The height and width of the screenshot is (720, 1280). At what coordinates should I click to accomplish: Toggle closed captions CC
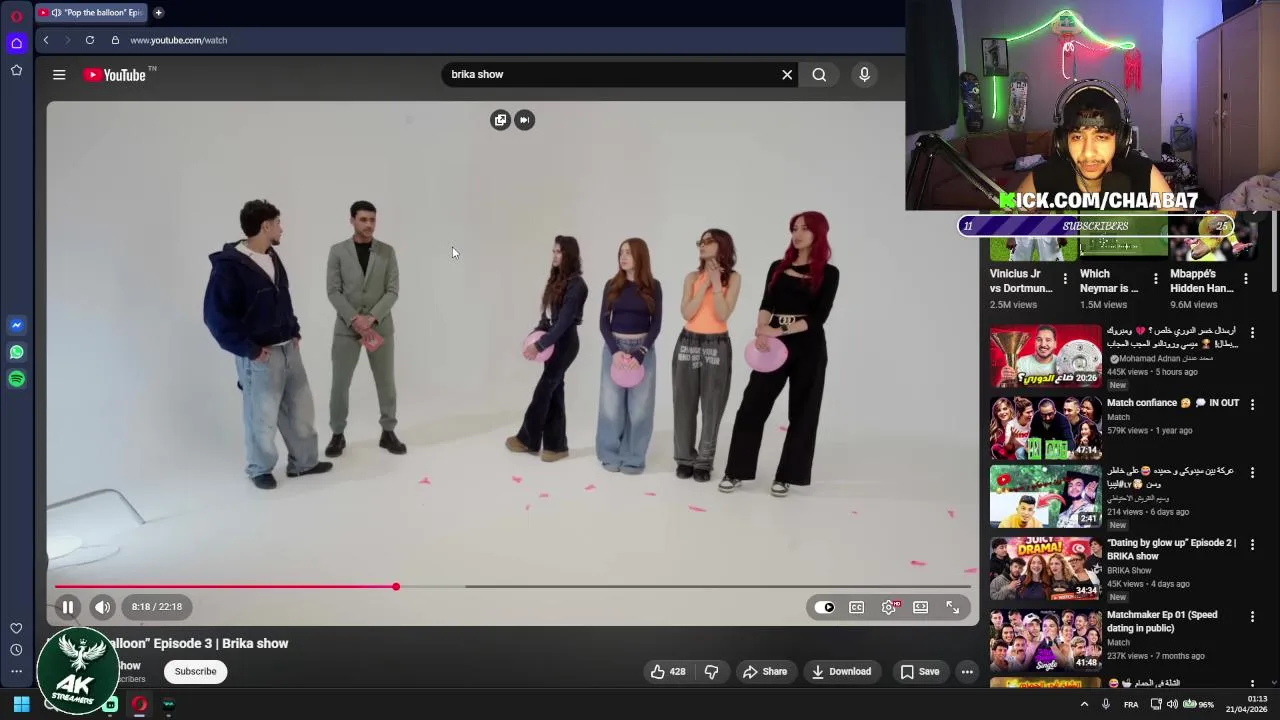pyautogui.click(x=857, y=607)
